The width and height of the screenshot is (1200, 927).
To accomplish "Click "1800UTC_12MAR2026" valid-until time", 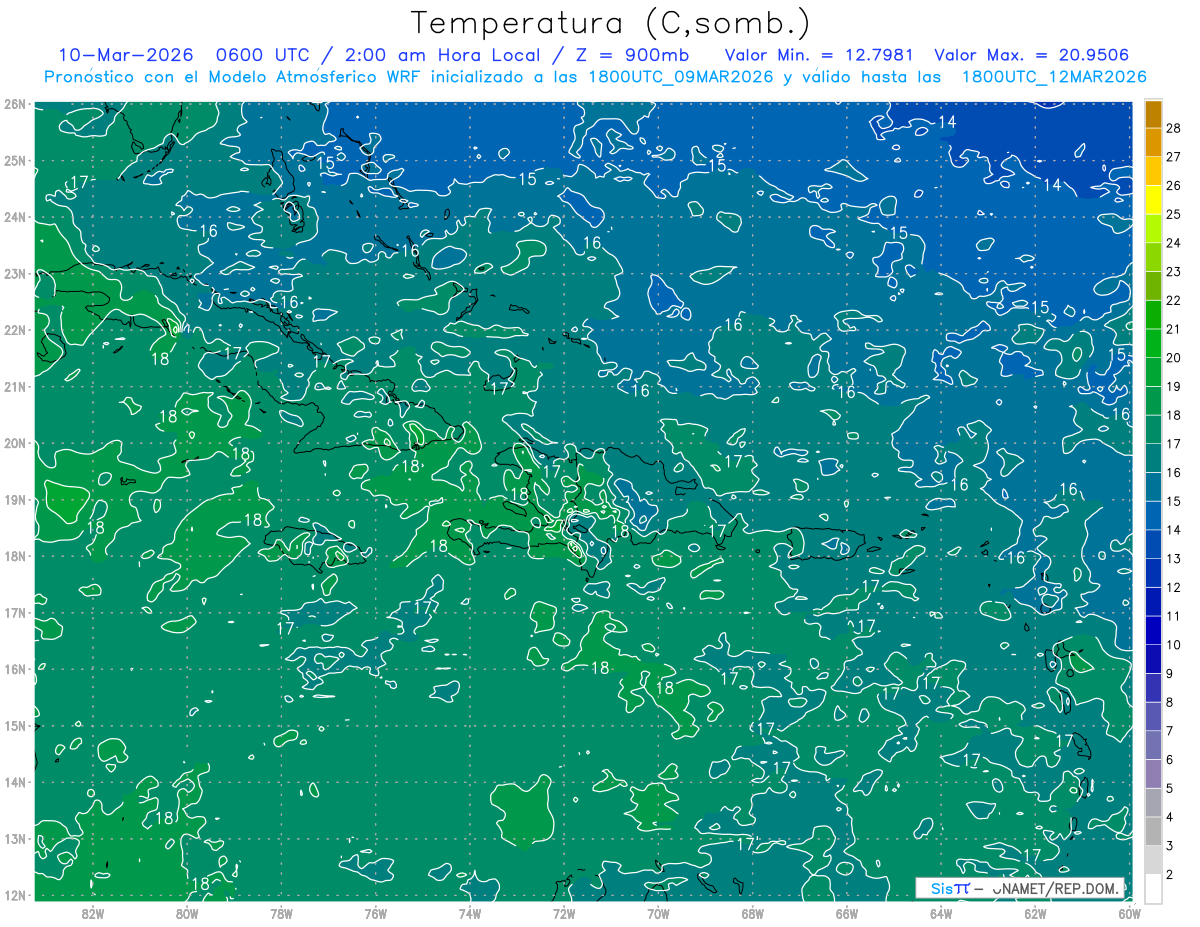I will 1054,77.
